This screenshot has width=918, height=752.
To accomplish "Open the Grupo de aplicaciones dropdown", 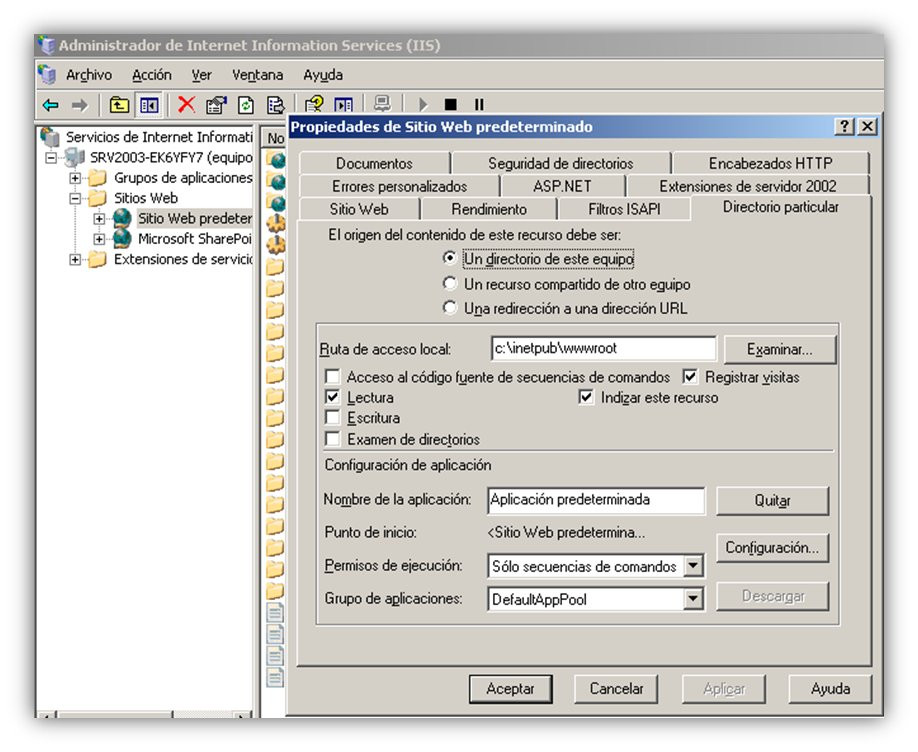I will pos(693,599).
